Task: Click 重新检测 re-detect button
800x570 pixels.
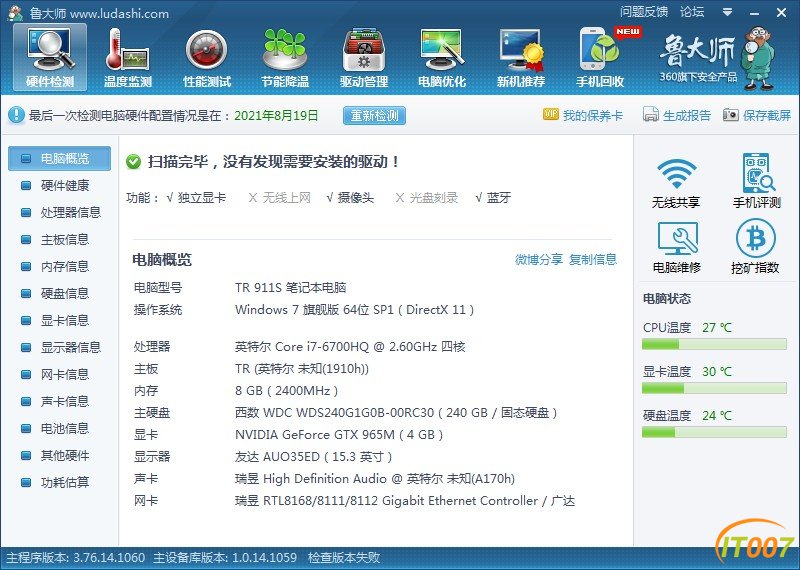Action: pos(374,116)
